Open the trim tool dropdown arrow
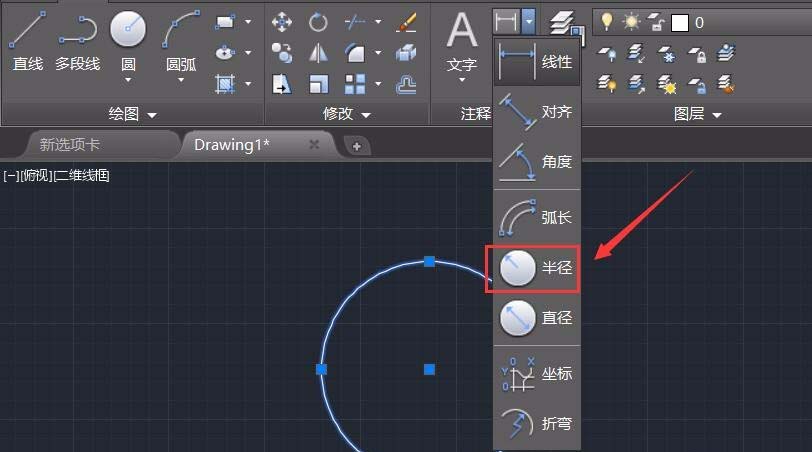 coord(378,22)
